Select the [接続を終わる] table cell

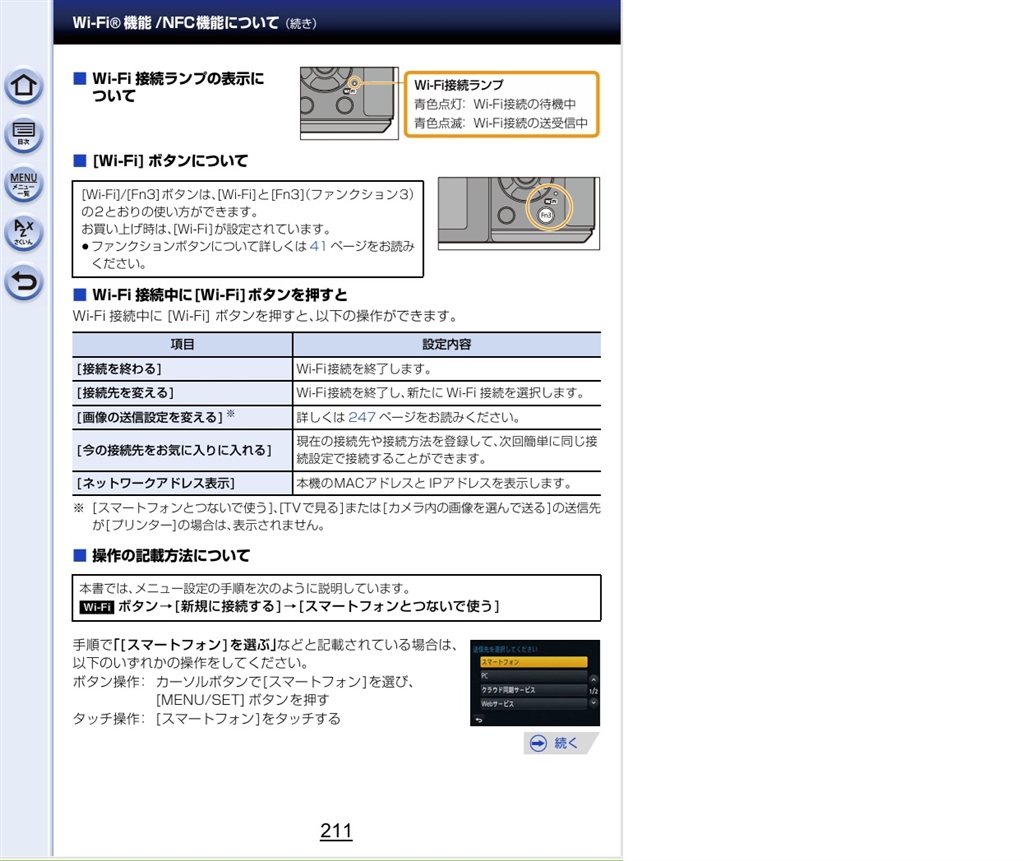click(182, 369)
